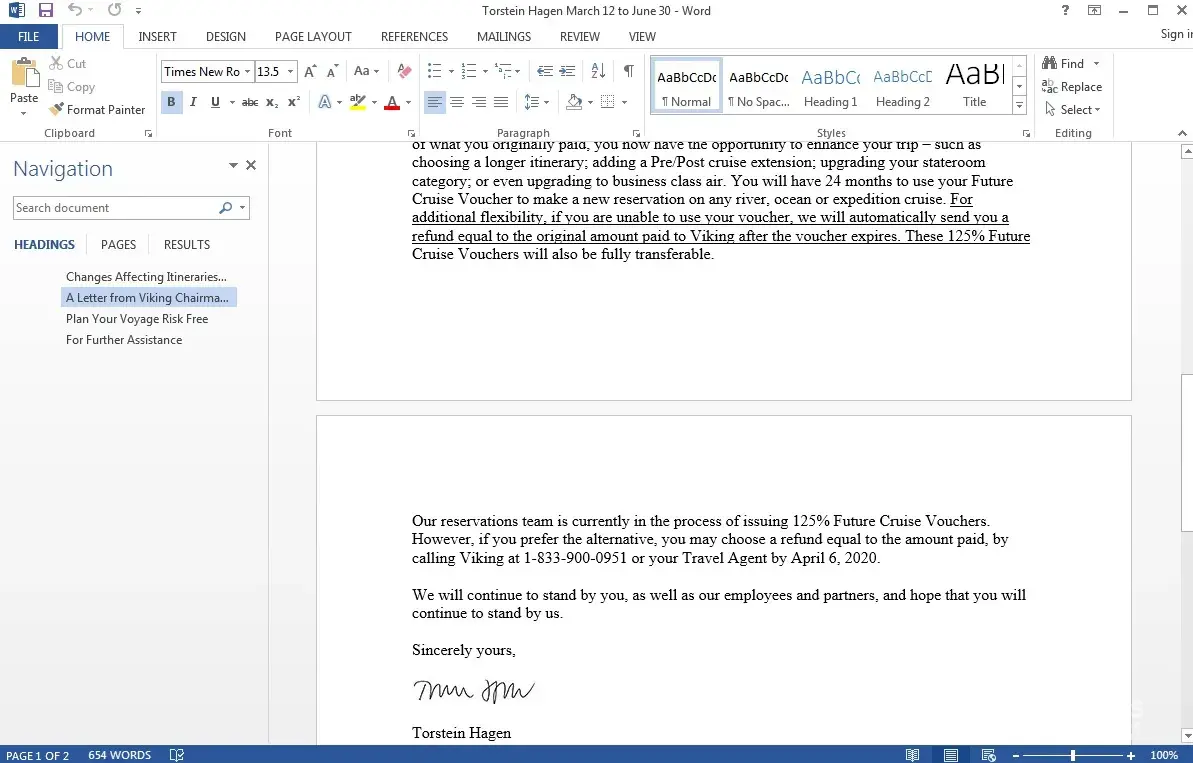Click the Format Painter tool

97,110
